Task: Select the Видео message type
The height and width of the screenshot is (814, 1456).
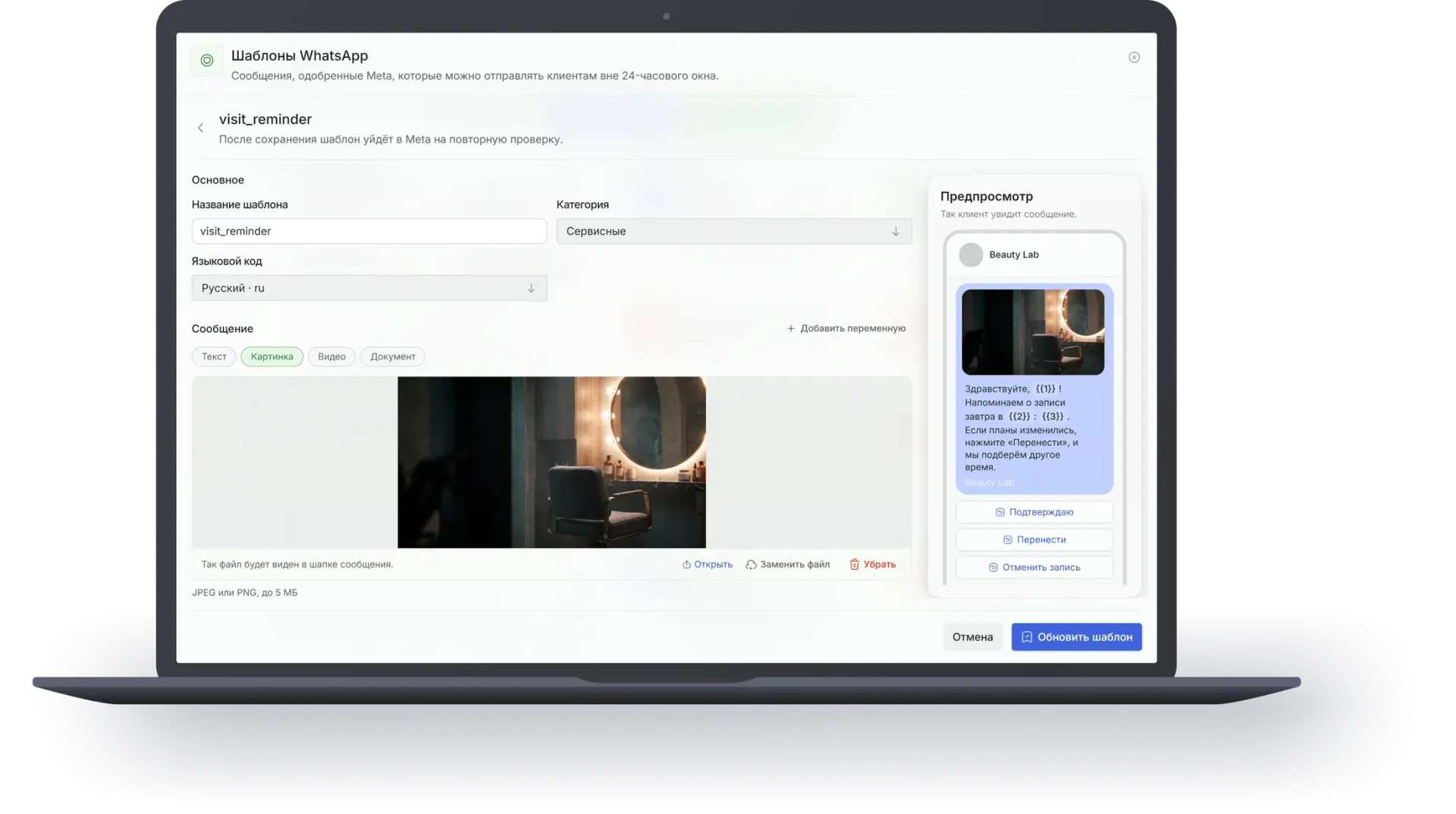Action: coord(331,356)
